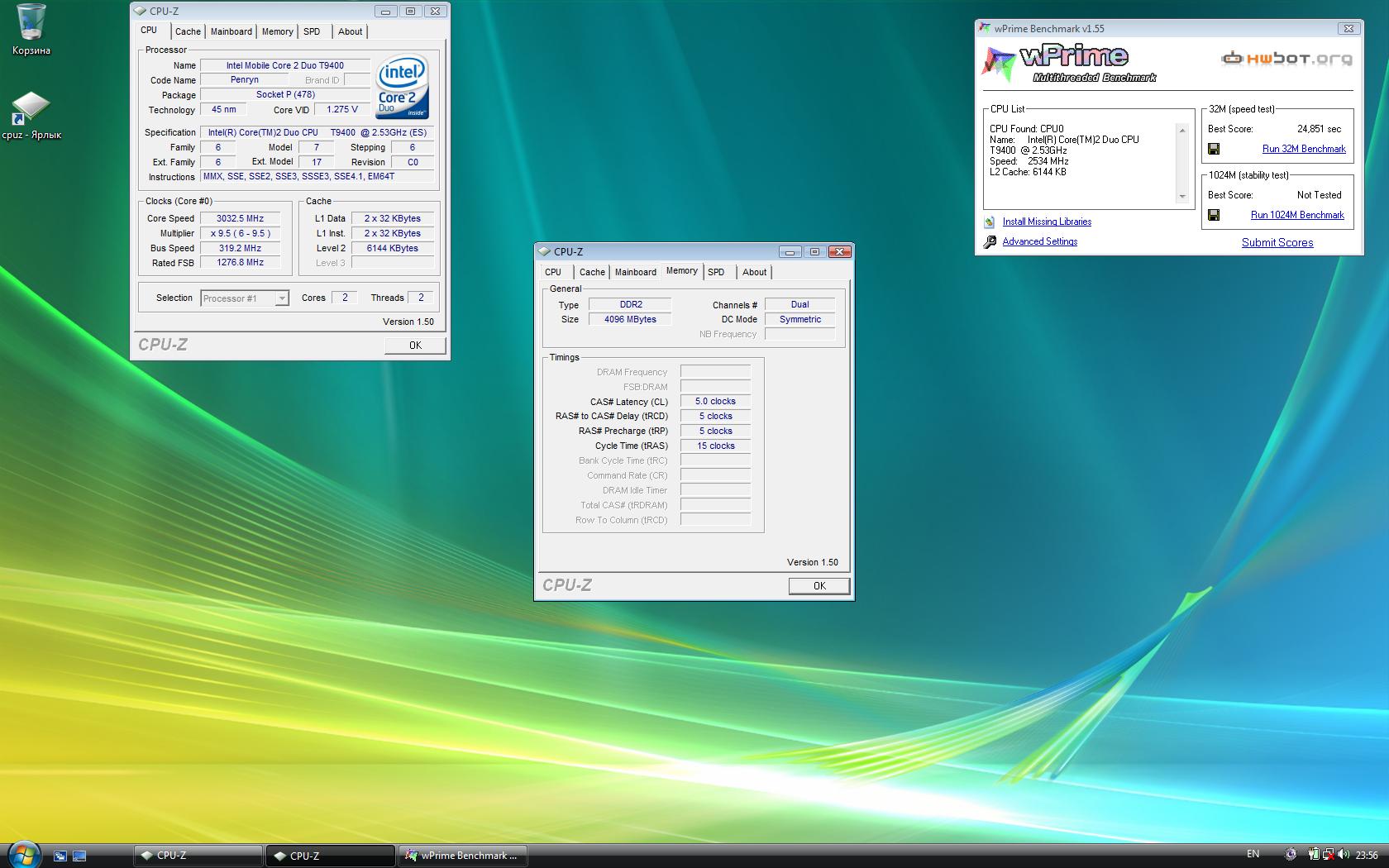Click OK in the CPU-Z CPU window
The width and height of the screenshot is (1389, 868).
coord(415,346)
